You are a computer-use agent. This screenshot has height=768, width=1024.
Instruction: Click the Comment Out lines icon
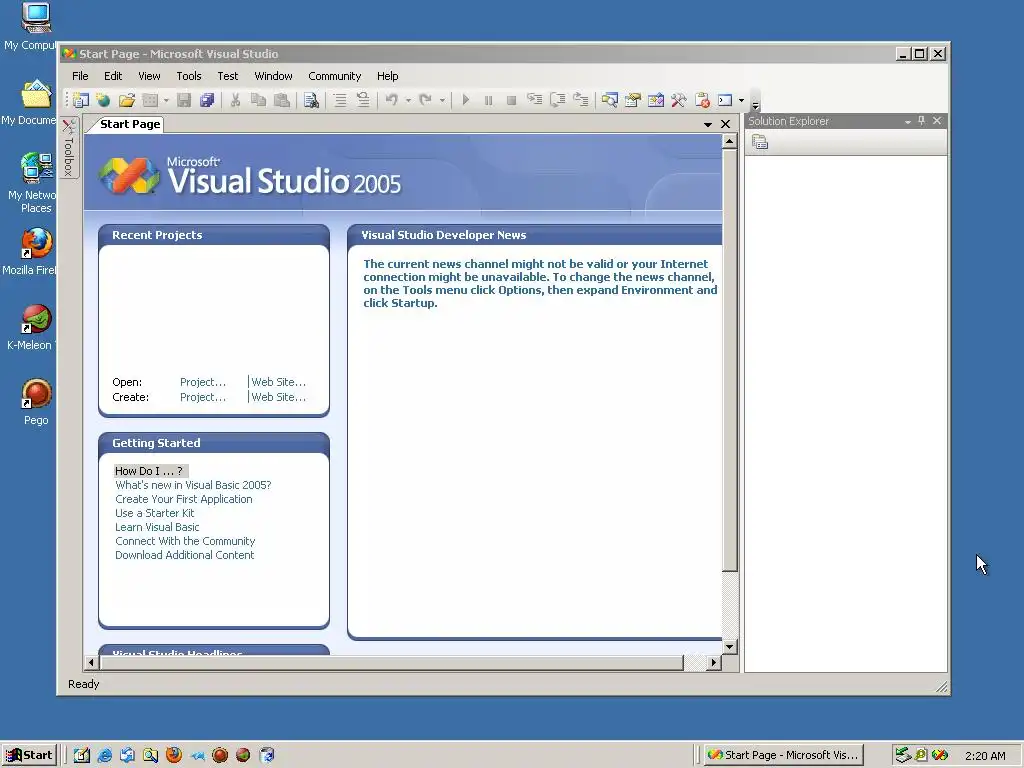click(340, 100)
